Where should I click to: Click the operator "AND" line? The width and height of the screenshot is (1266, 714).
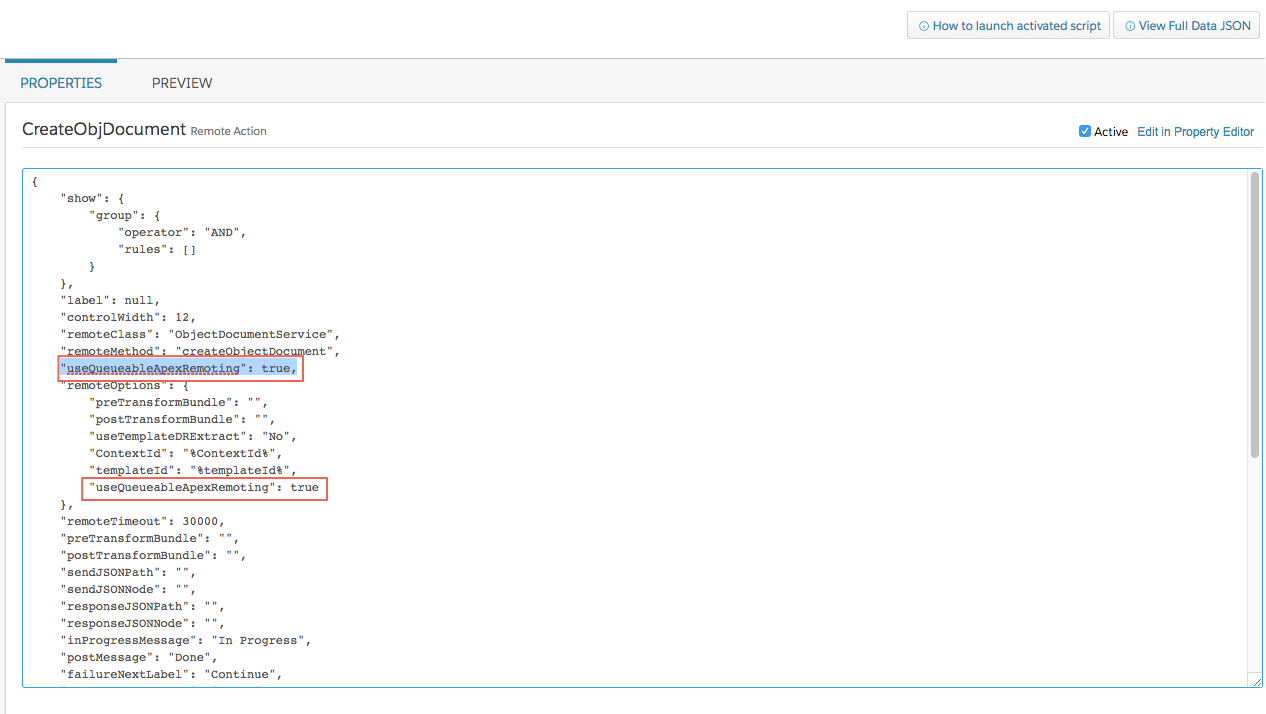[182, 232]
